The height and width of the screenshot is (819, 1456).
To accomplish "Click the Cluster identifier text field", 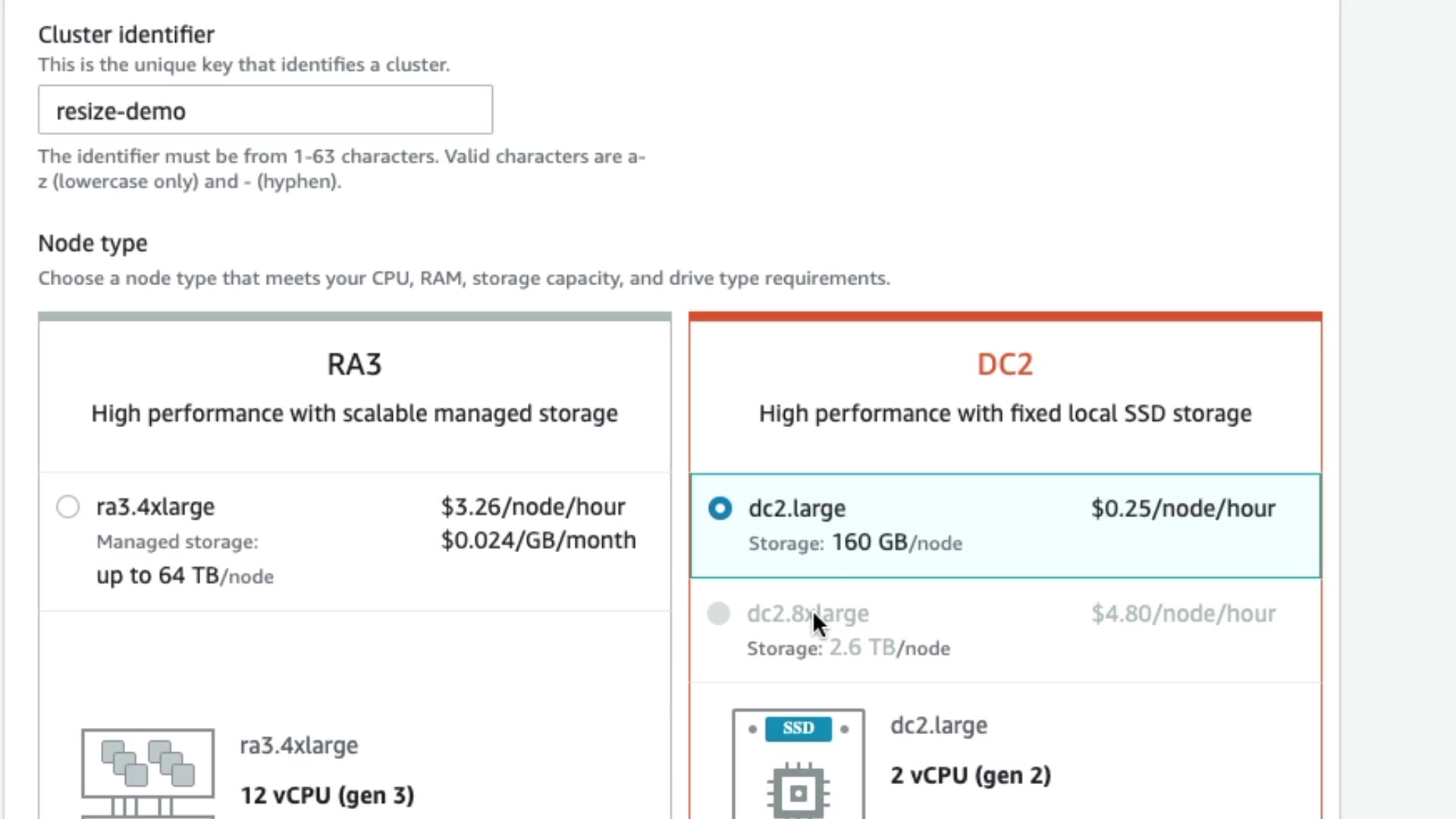I will (x=265, y=111).
